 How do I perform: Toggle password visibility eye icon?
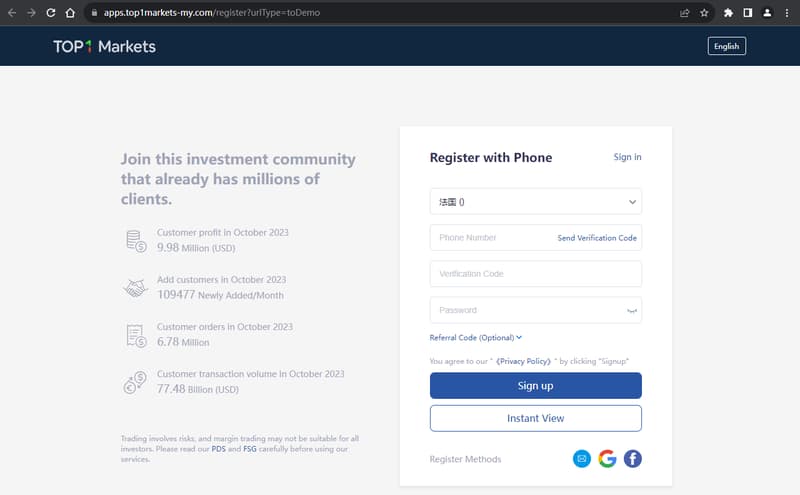(x=632, y=310)
